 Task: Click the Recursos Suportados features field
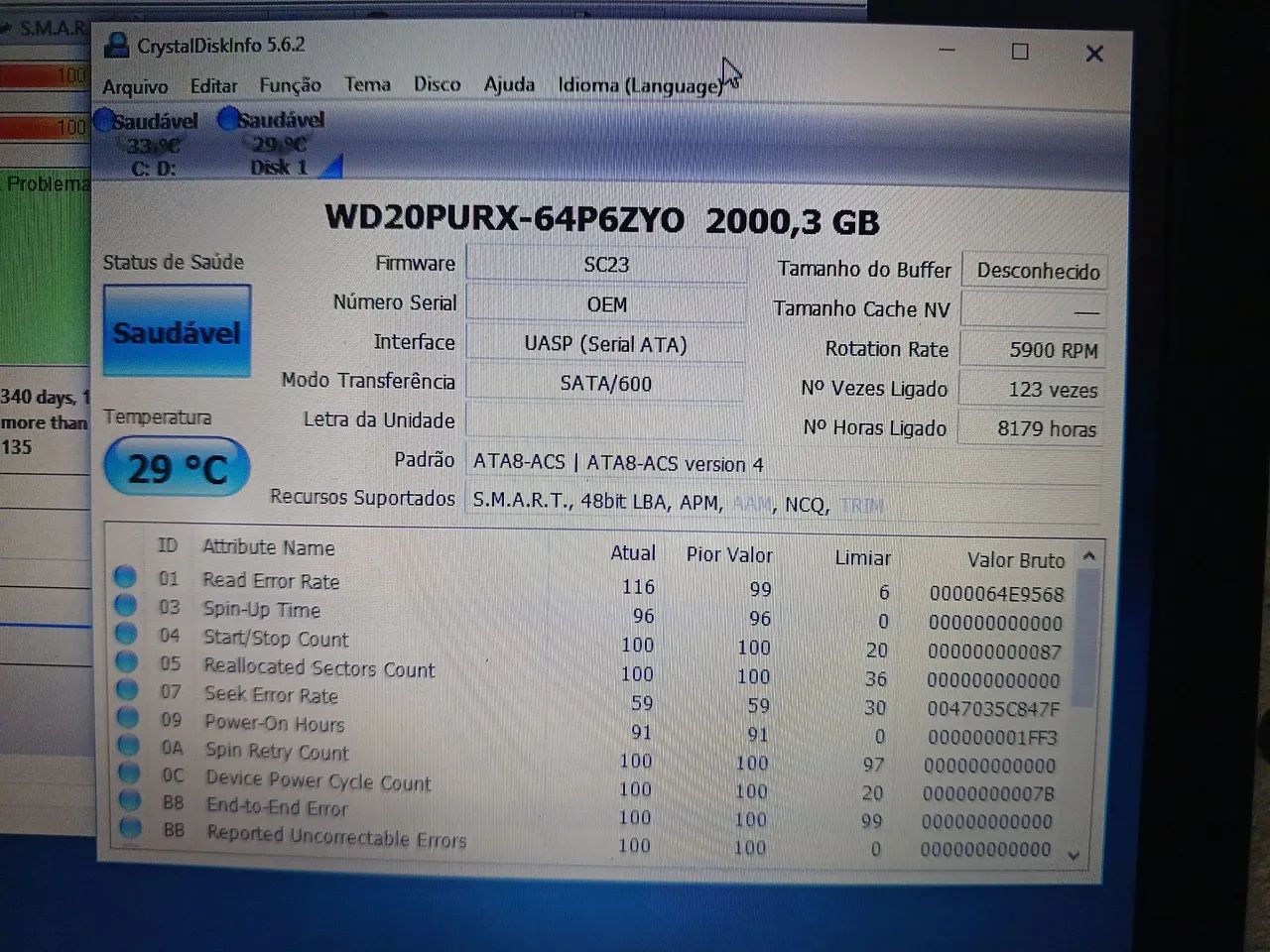click(x=784, y=503)
